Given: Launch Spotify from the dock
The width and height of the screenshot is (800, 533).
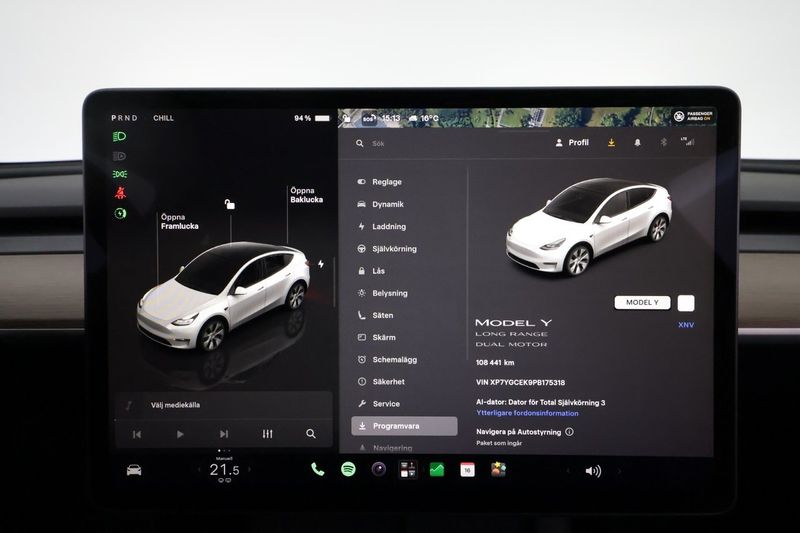Looking at the screenshot, I should point(348,469).
